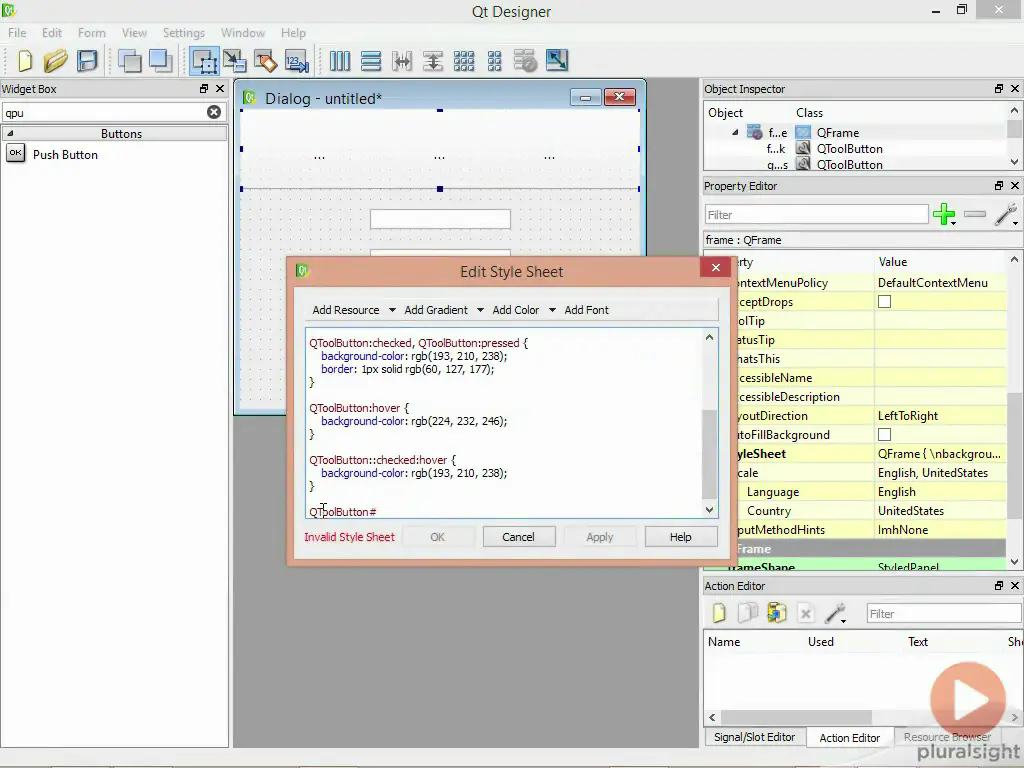This screenshot has width=1024, height=768.
Task: Click the Property Editor filter field
Action: (816, 214)
